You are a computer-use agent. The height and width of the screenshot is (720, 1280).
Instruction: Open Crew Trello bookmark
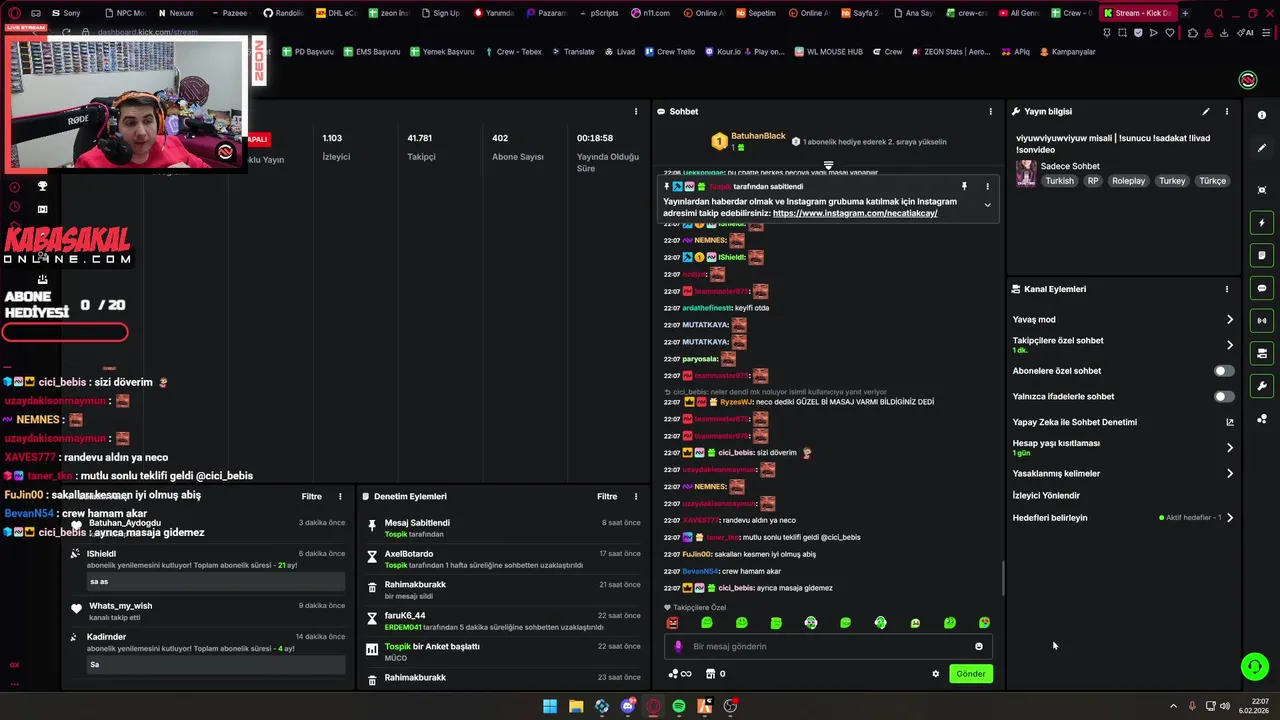coord(670,52)
